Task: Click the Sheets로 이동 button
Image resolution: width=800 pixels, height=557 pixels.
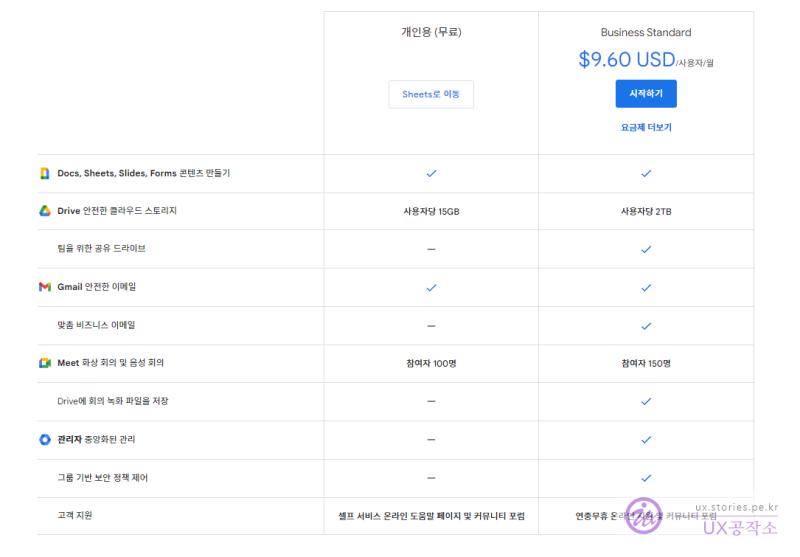Action: pyautogui.click(x=431, y=94)
